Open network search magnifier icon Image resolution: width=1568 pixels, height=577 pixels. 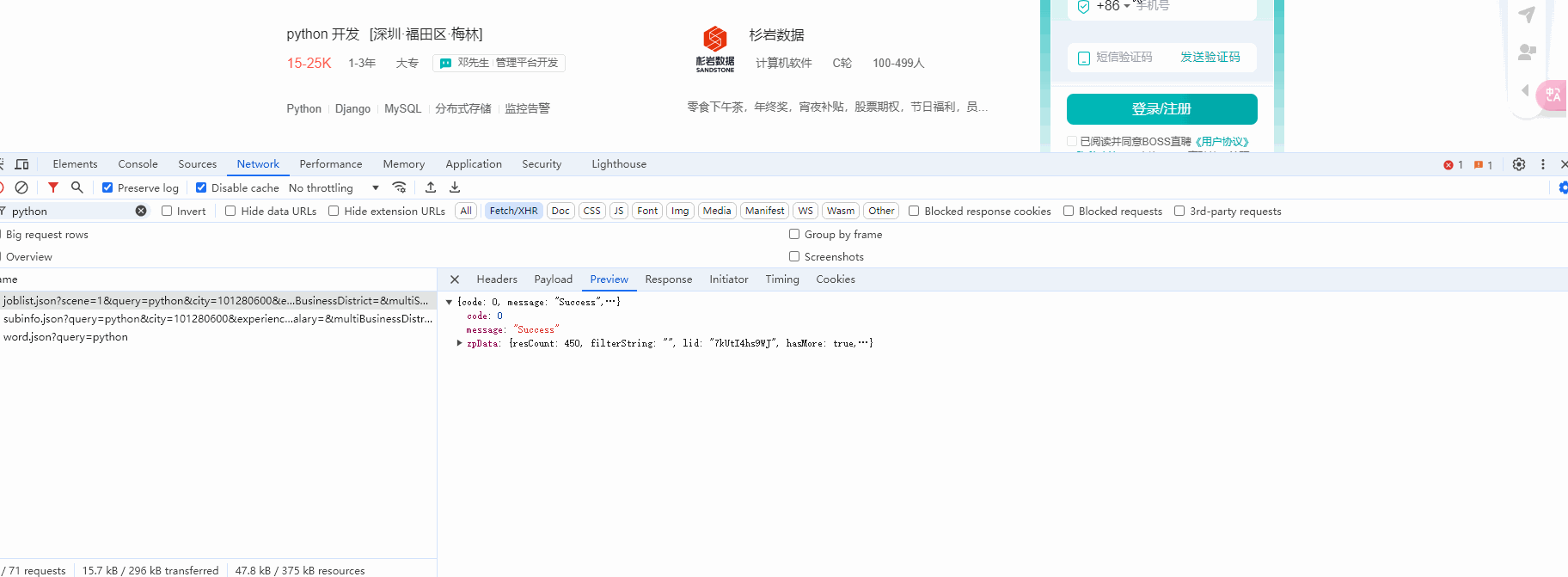coord(77,187)
